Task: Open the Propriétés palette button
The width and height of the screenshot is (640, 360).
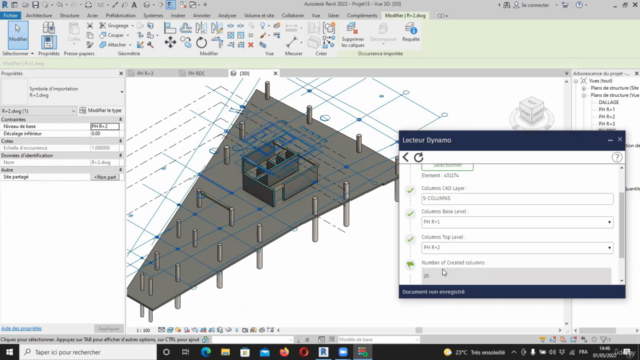Action: click(x=48, y=42)
